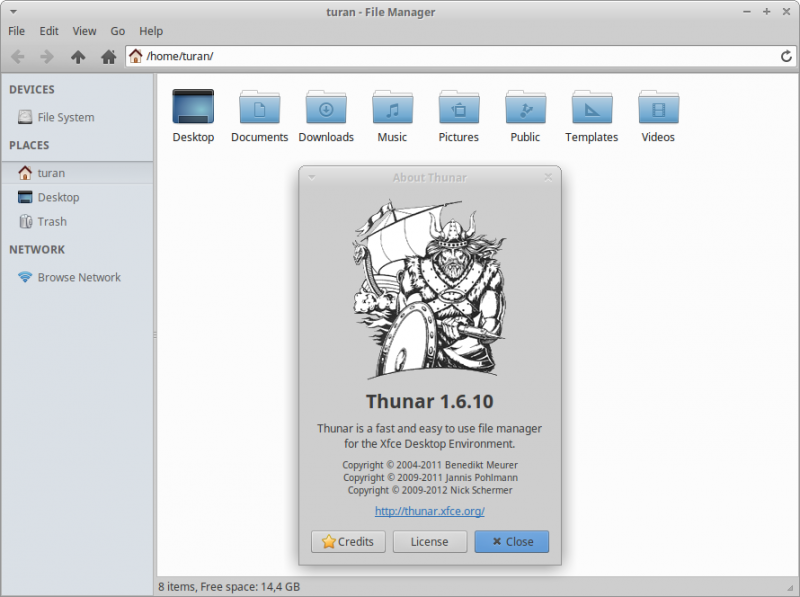Click 'Copyright © 2009-2012 Nick Schermer' line
This screenshot has width=800, height=597.
(x=430, y=490)
